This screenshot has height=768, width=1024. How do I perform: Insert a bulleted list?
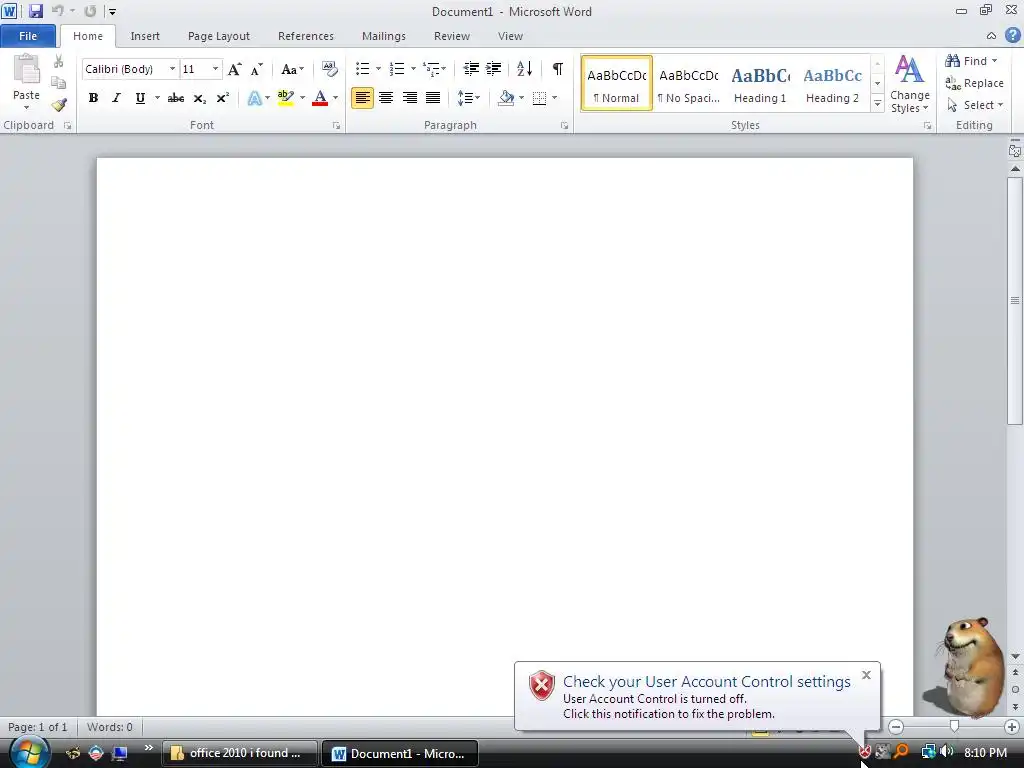pos(362,69)
